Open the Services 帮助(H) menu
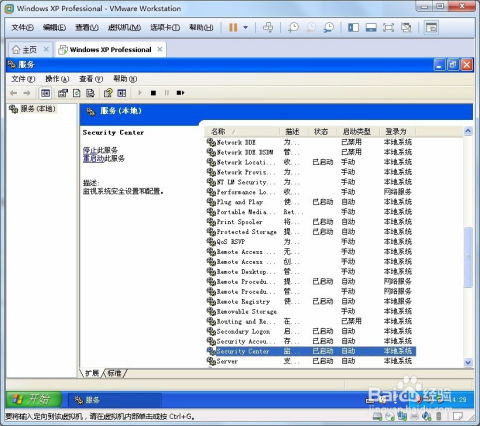Viewport: 480px width, 426px height. [x=125, y=79]
